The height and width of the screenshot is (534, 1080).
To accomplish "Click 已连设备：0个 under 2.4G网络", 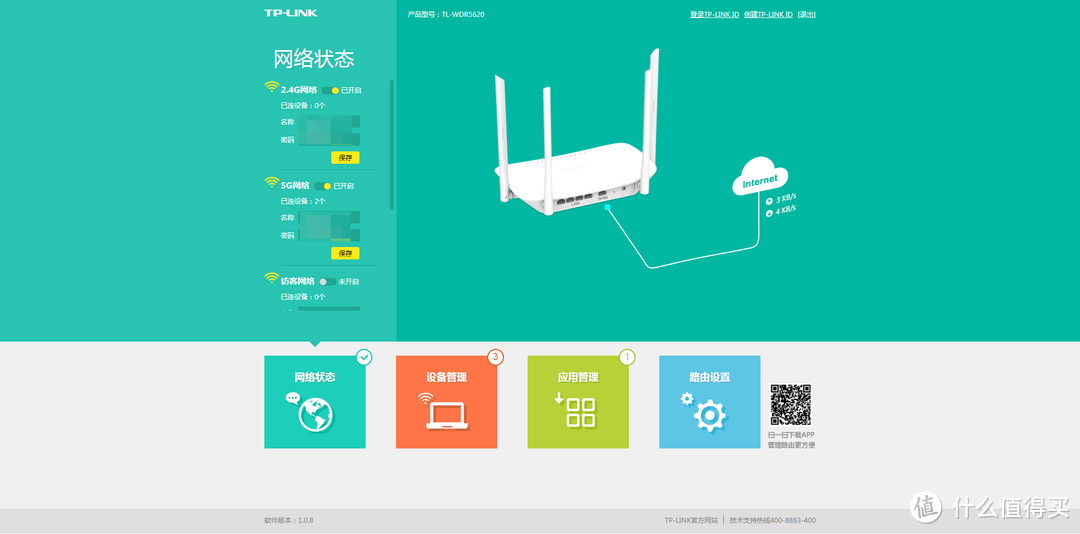I will 302,105.
